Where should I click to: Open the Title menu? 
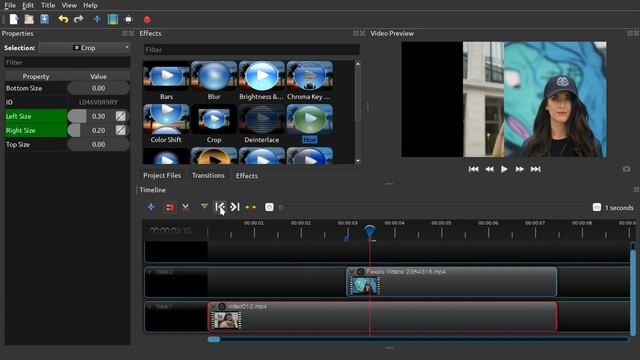48,5
